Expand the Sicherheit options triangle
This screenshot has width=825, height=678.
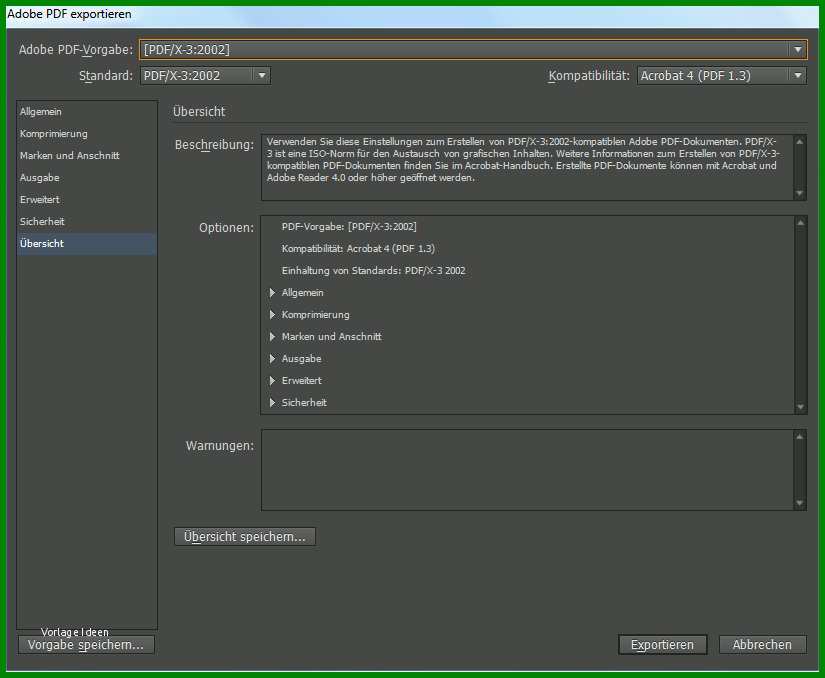pos(273,402)
